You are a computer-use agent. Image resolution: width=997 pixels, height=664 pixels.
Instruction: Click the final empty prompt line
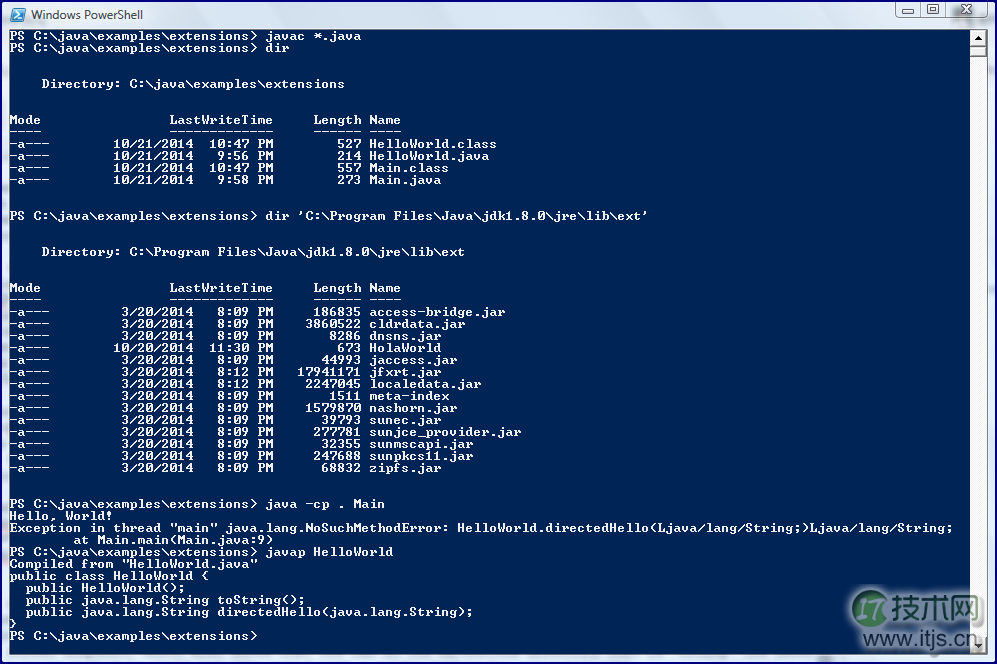[x=134, y=636]
